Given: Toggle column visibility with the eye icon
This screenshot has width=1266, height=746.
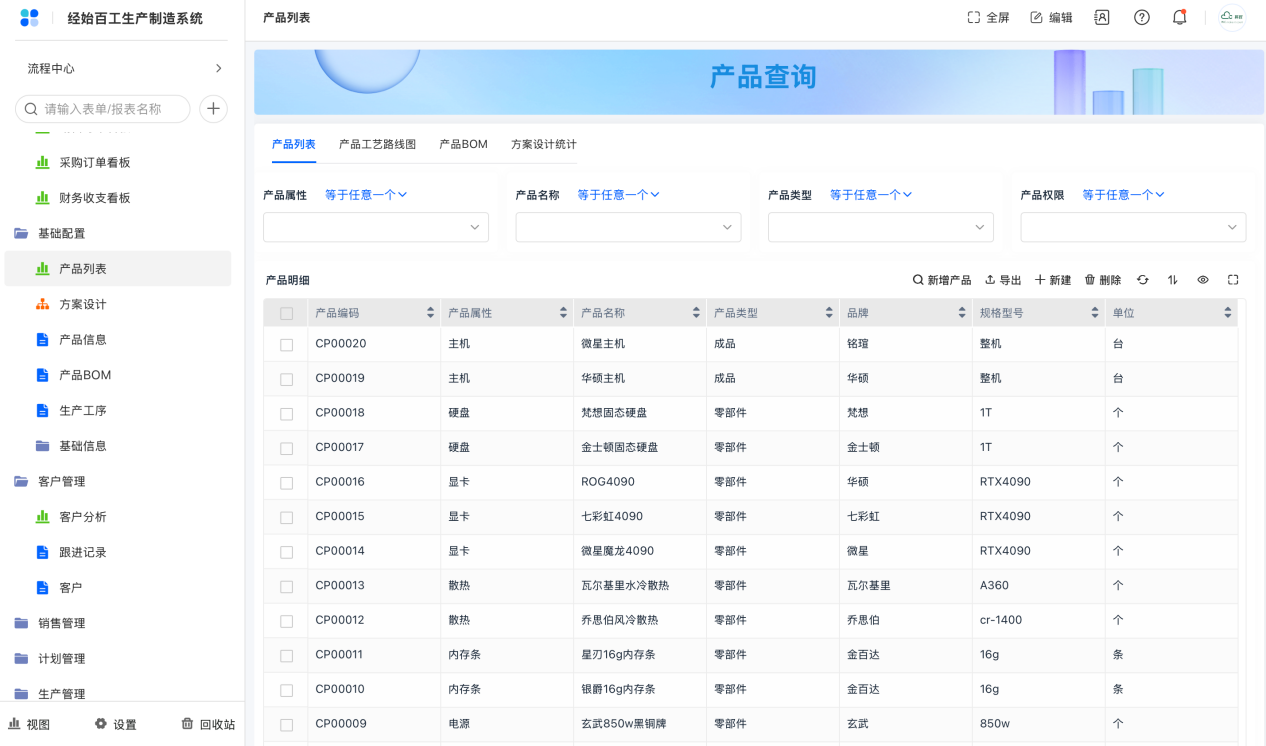Looking at the screenshot, I should click(1203, 280).
